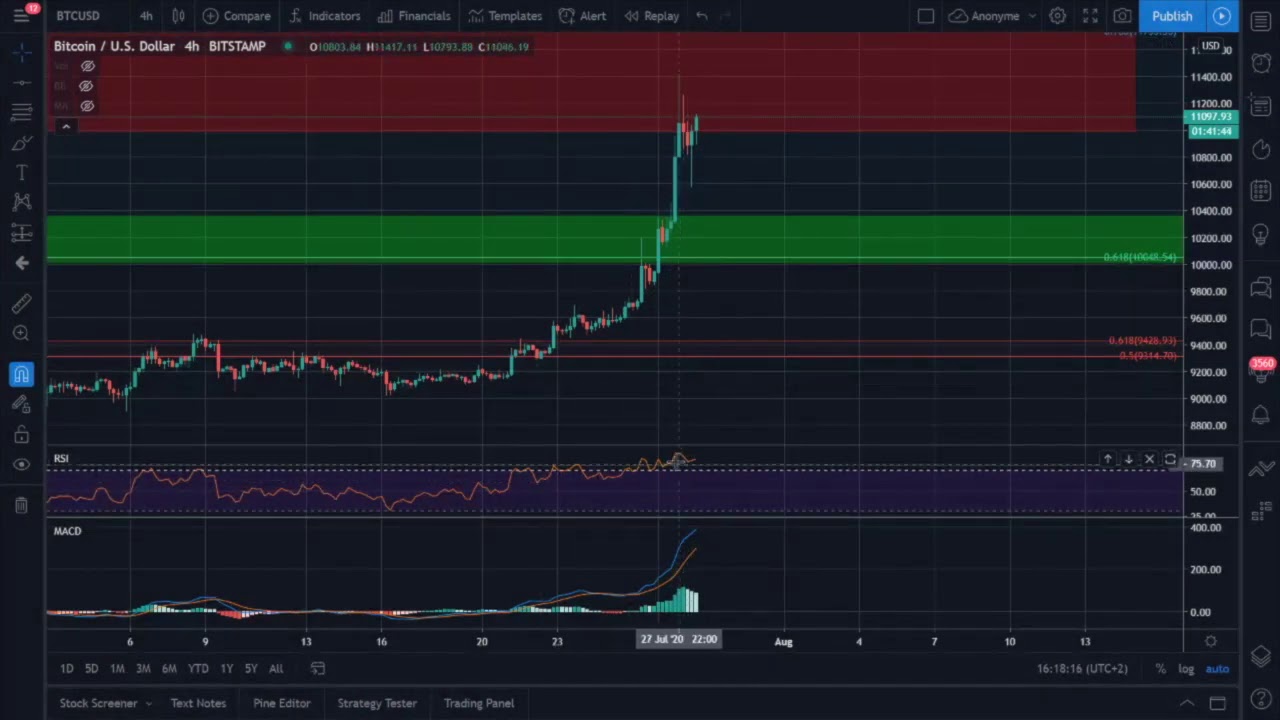Toggle the eye icon on the second indicator
Image resolution: width=1280 pixels, height=720 pixels.
pos(87,86)
